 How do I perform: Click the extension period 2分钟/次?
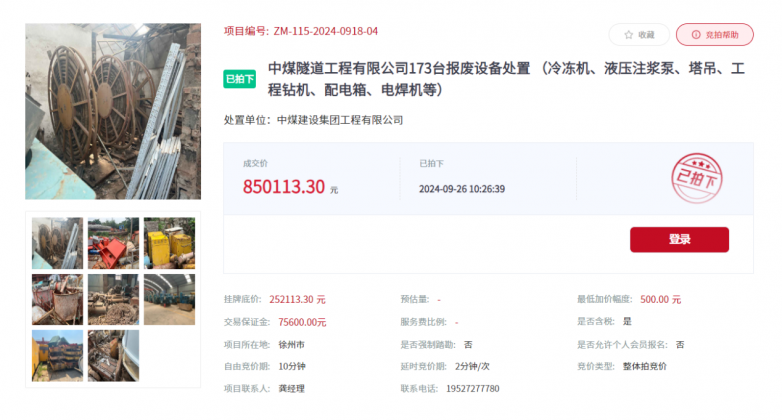coord(472,366)
